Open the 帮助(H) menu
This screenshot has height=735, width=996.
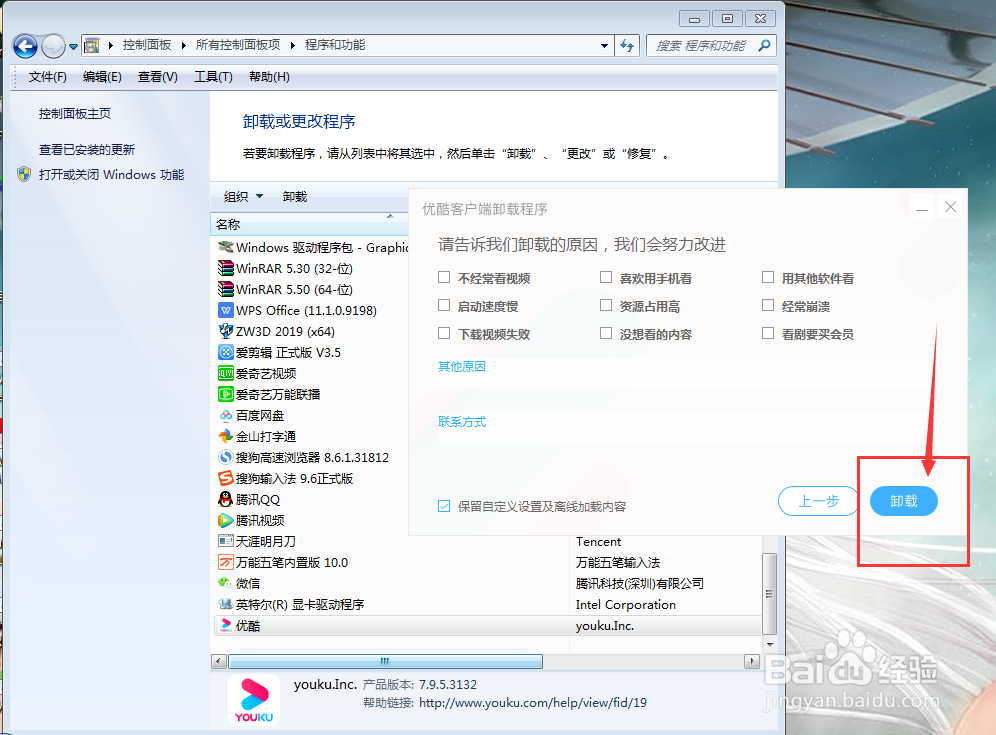(269, 77)
